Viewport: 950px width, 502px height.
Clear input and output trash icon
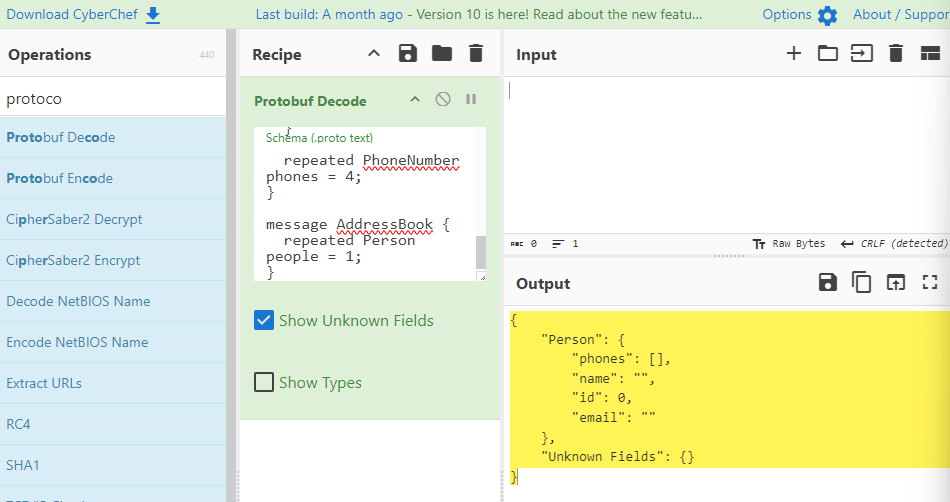click(x=896, y=54)
